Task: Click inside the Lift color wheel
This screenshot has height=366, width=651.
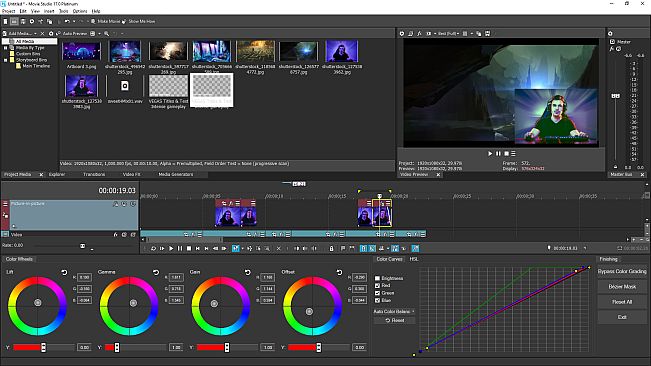Action: (x=37, y=306)
